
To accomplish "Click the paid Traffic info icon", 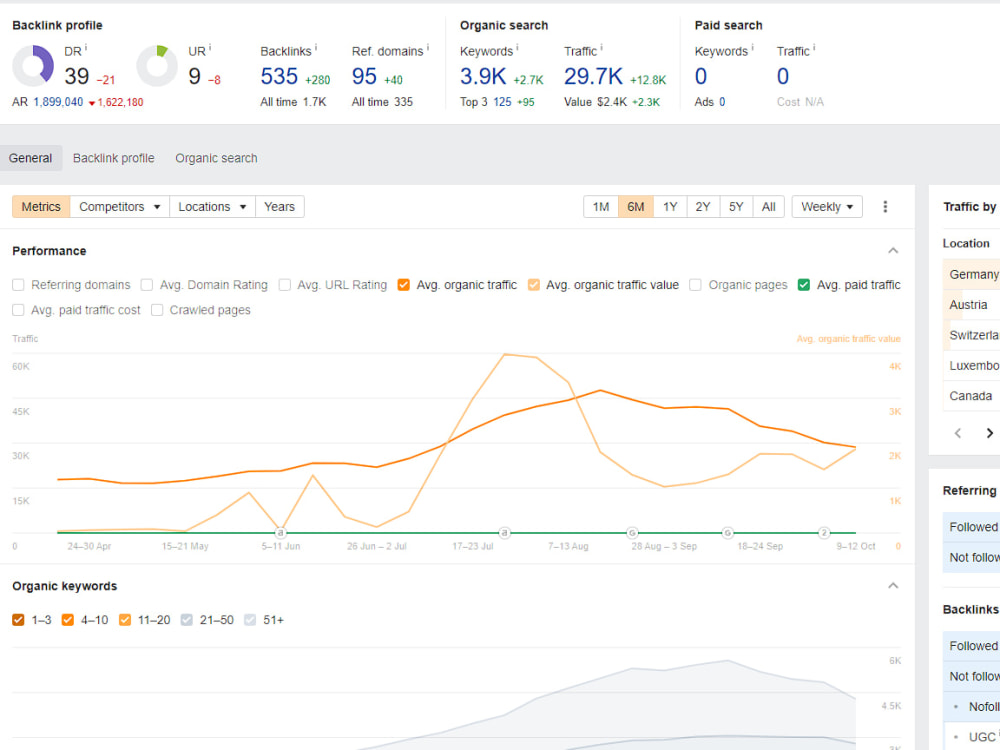I will click(x=814, y=47).
